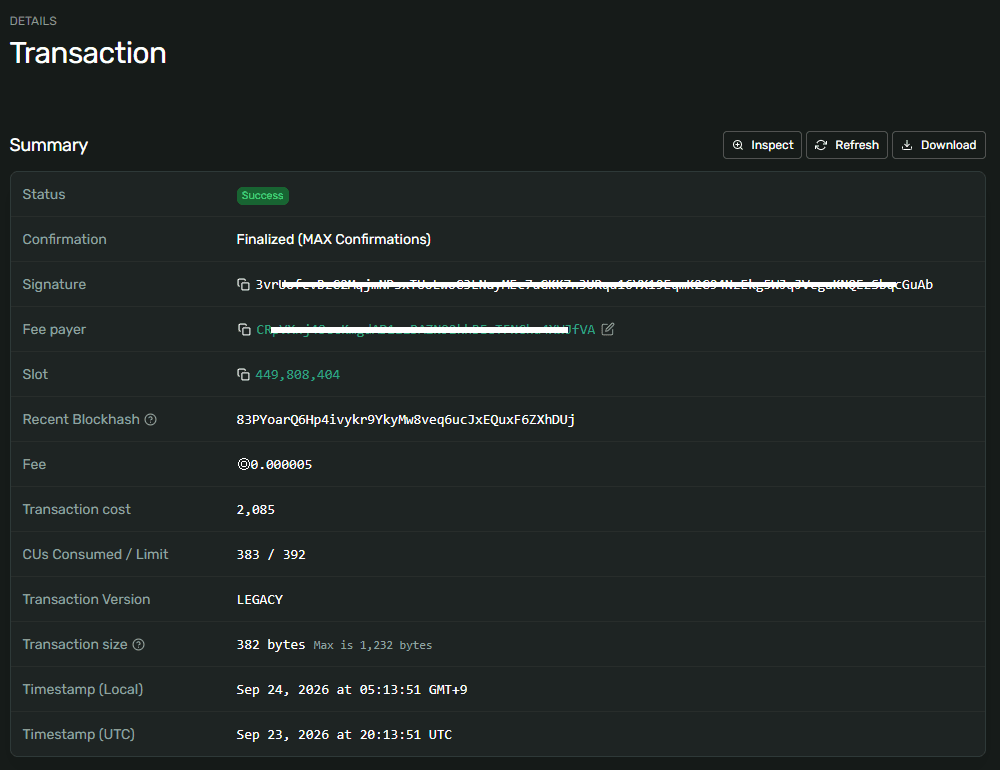Select the recent blockhash value
This screenshot has width=1000, height=770.
point(406,419)
